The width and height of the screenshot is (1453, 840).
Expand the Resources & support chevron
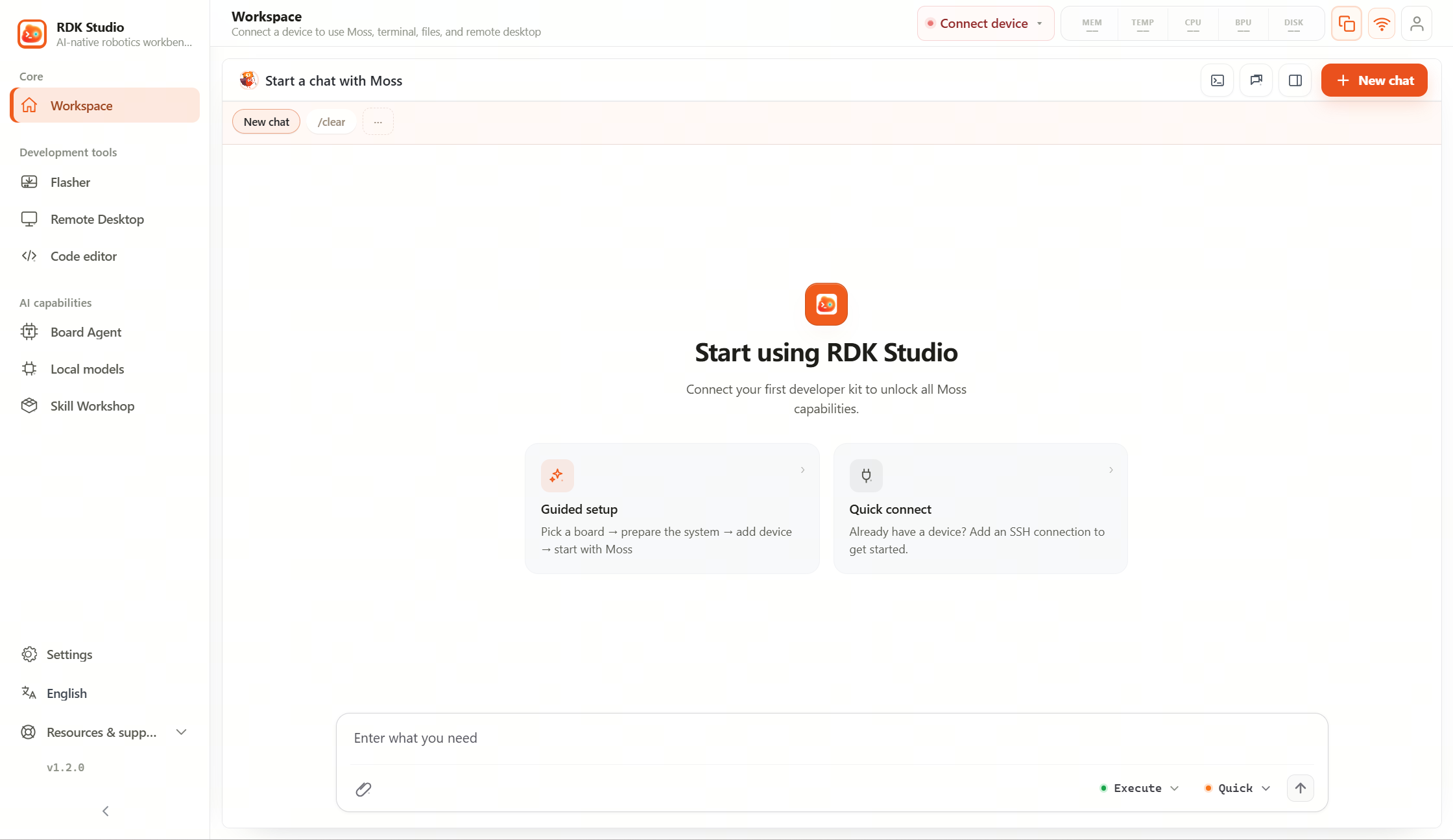182,732
